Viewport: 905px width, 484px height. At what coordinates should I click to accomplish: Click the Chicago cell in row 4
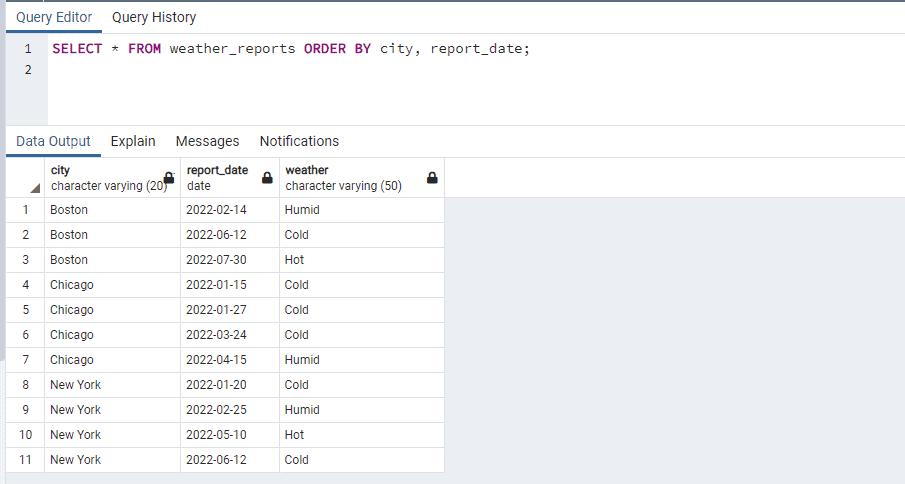click(x=72, y=285)
